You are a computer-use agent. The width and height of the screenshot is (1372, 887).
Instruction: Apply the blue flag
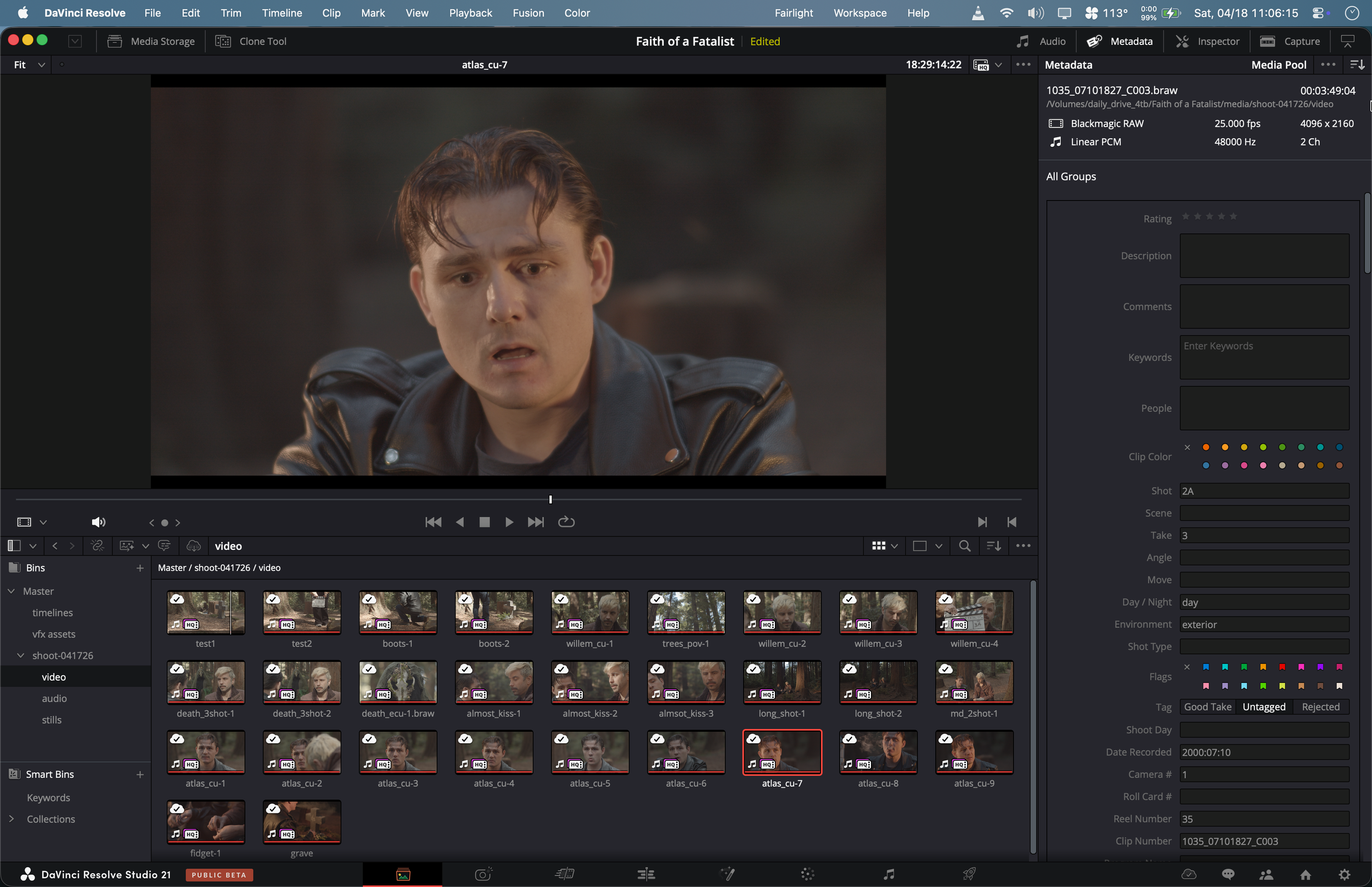click(x=1206, y=667)
